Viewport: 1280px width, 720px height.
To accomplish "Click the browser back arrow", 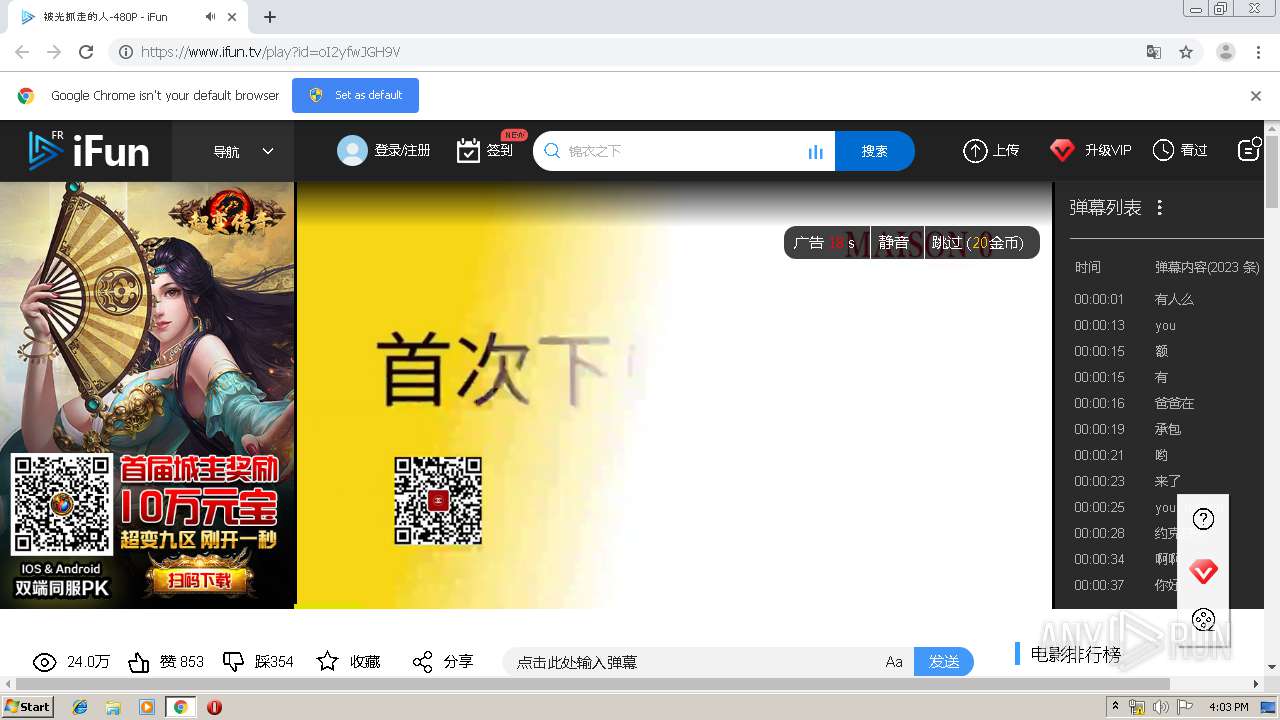I will 22,52.
